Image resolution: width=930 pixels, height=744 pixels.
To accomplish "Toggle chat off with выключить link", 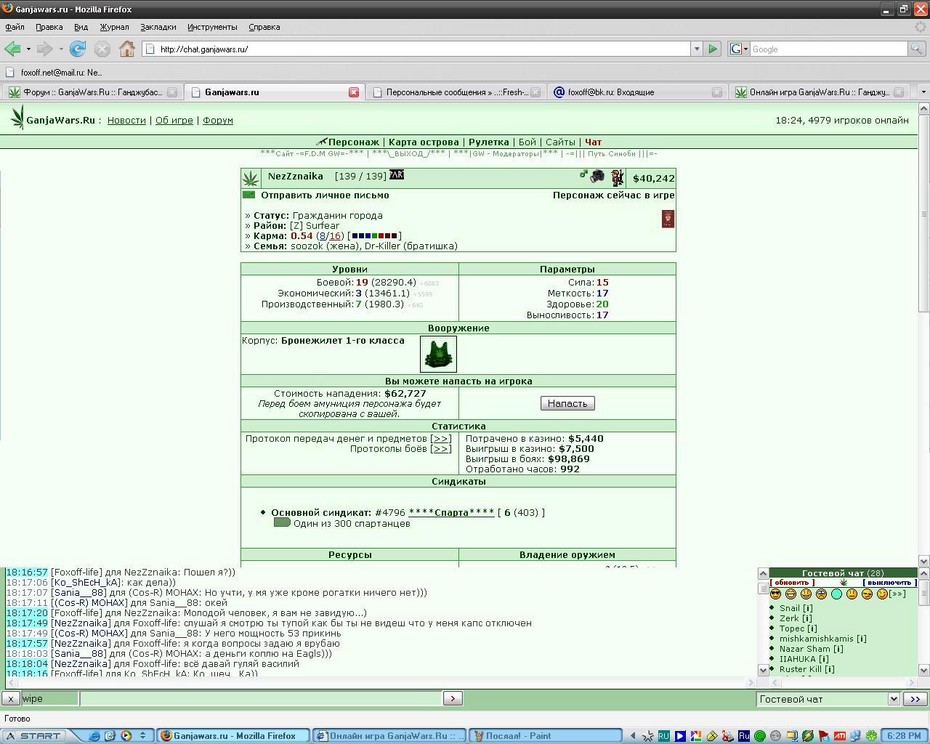I will click(889, 583).
